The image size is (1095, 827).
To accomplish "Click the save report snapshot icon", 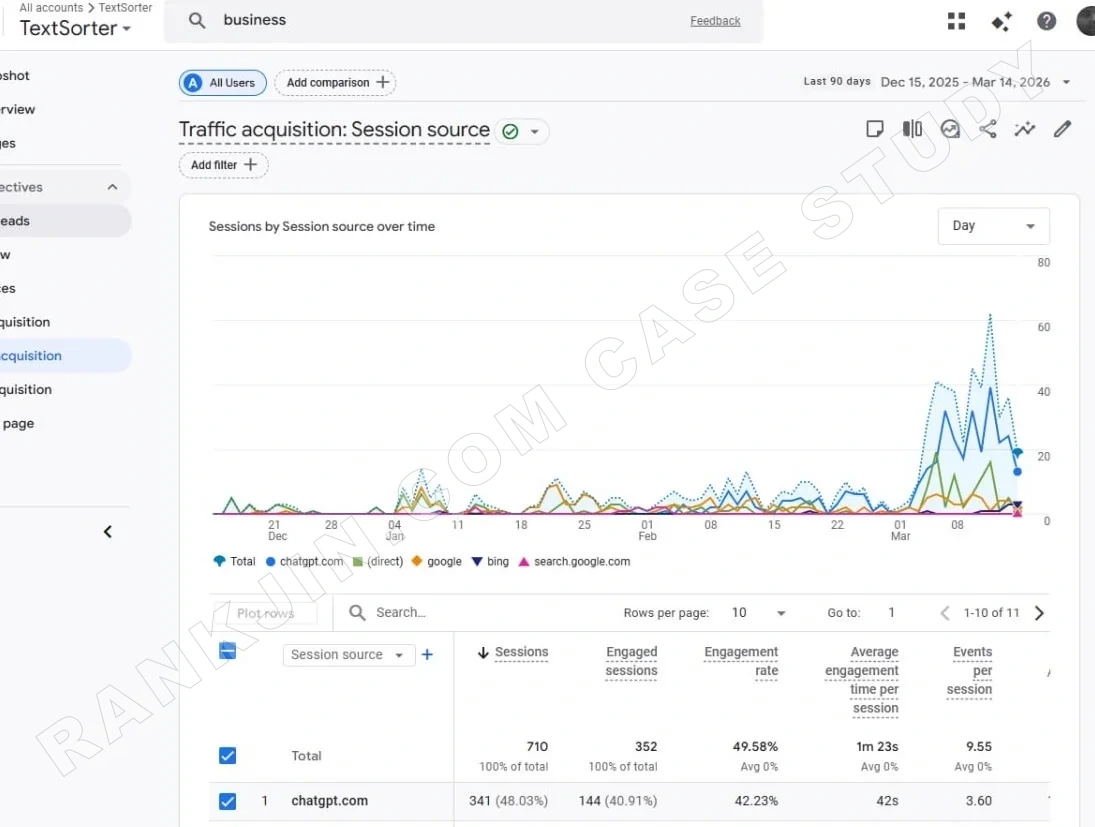I will coord(875,129).
